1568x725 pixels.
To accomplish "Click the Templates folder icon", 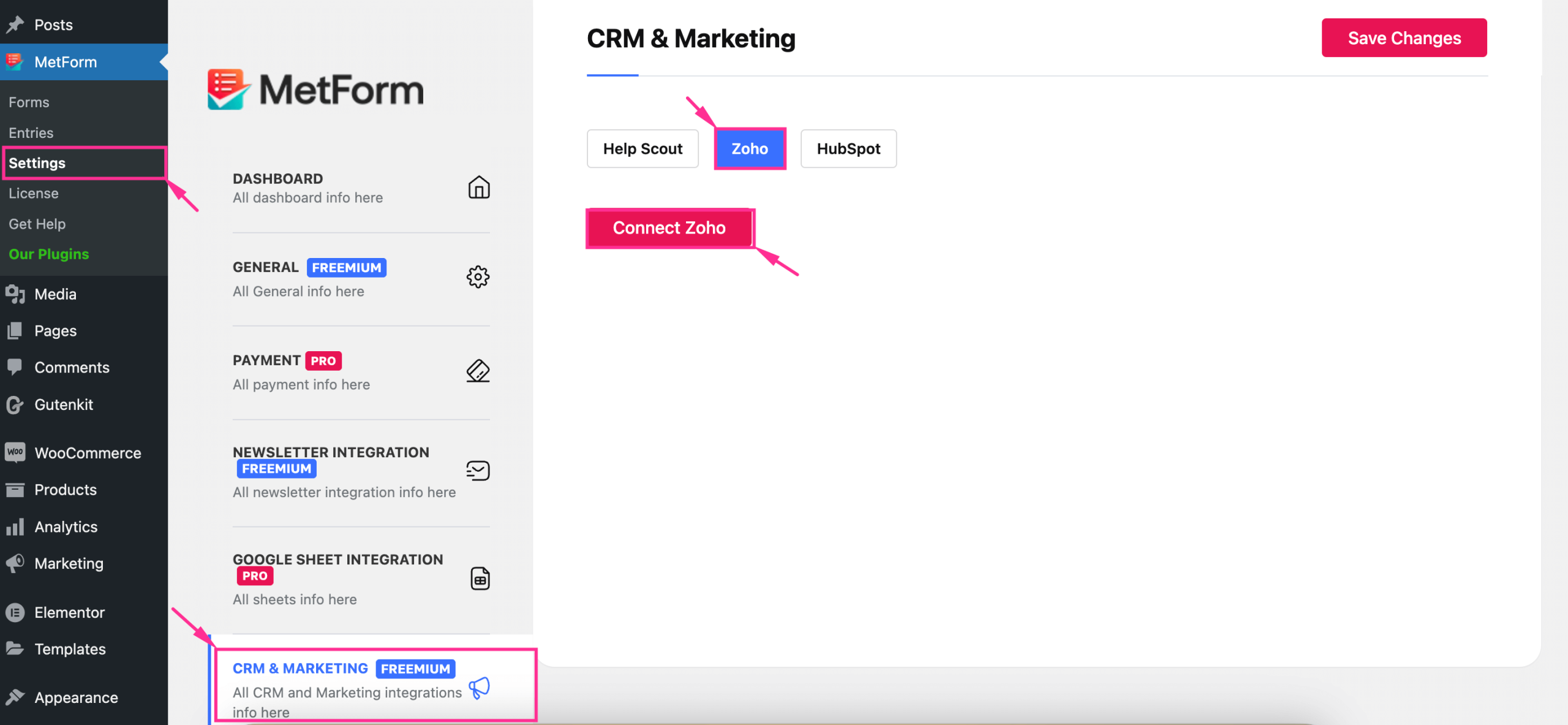I will click(15, 648).
